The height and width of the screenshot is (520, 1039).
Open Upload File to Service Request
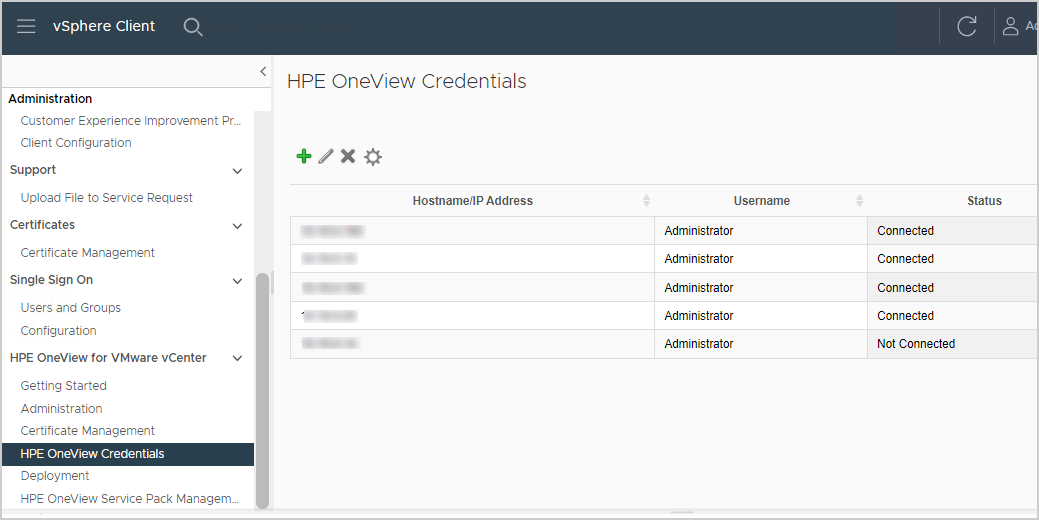[x=107, y=197]
